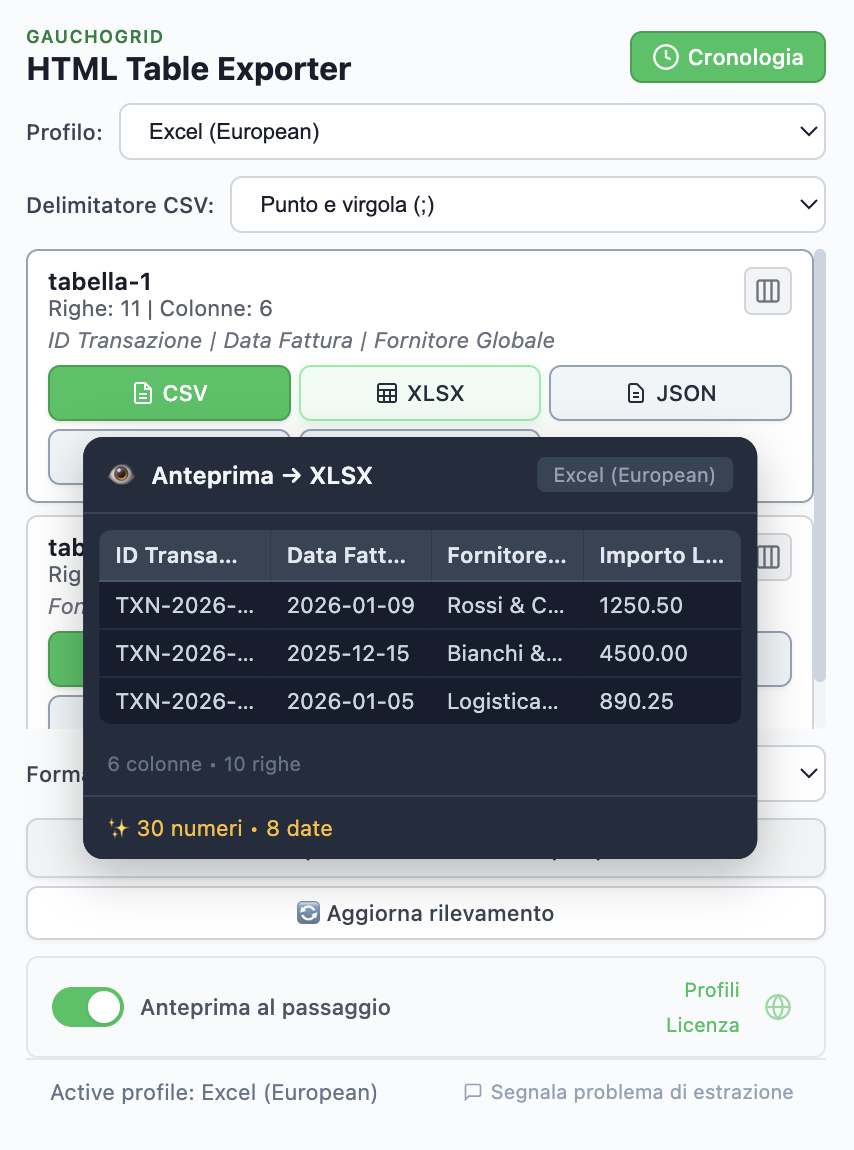
Task: Open the Profili link
Action: (x=712, y=990)
